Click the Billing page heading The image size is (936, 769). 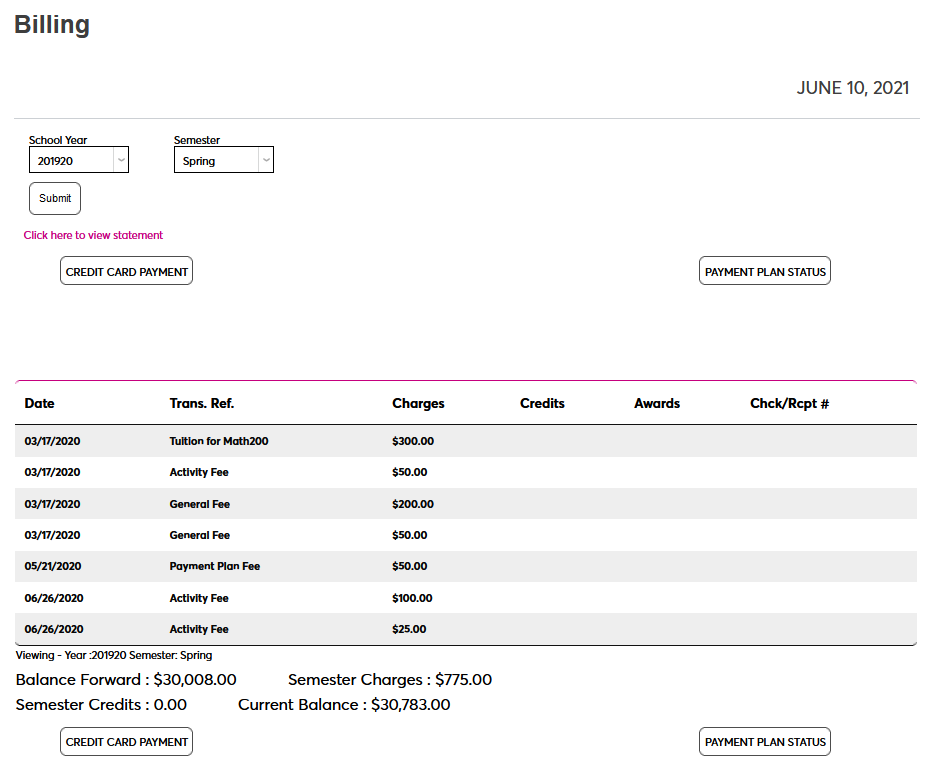tap(52, 25)
